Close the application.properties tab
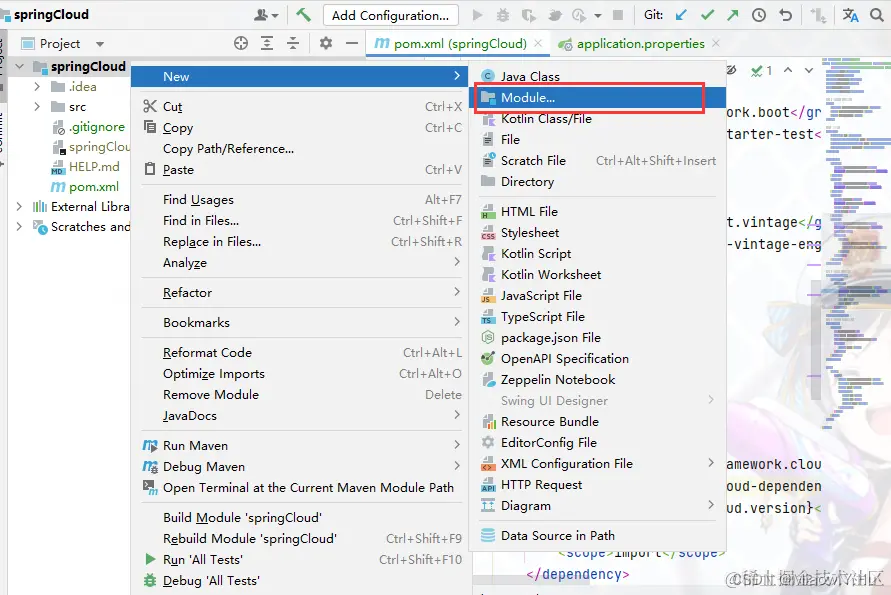891x595 pixels. (x=715, y=44)
